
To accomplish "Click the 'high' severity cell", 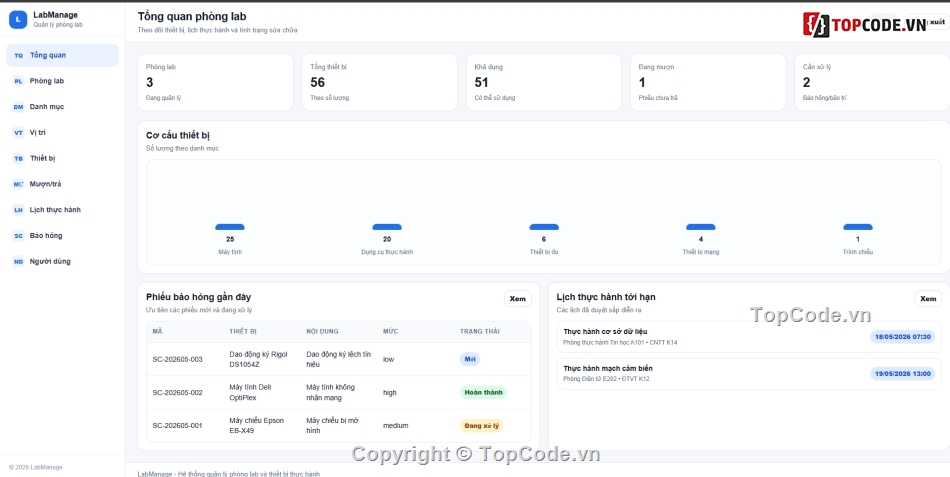I will point(390,393).
